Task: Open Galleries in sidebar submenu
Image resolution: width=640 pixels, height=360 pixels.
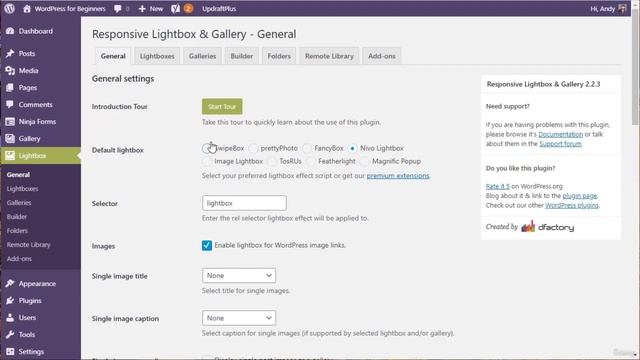Action: pyautogui.click(x=19, y=202)
